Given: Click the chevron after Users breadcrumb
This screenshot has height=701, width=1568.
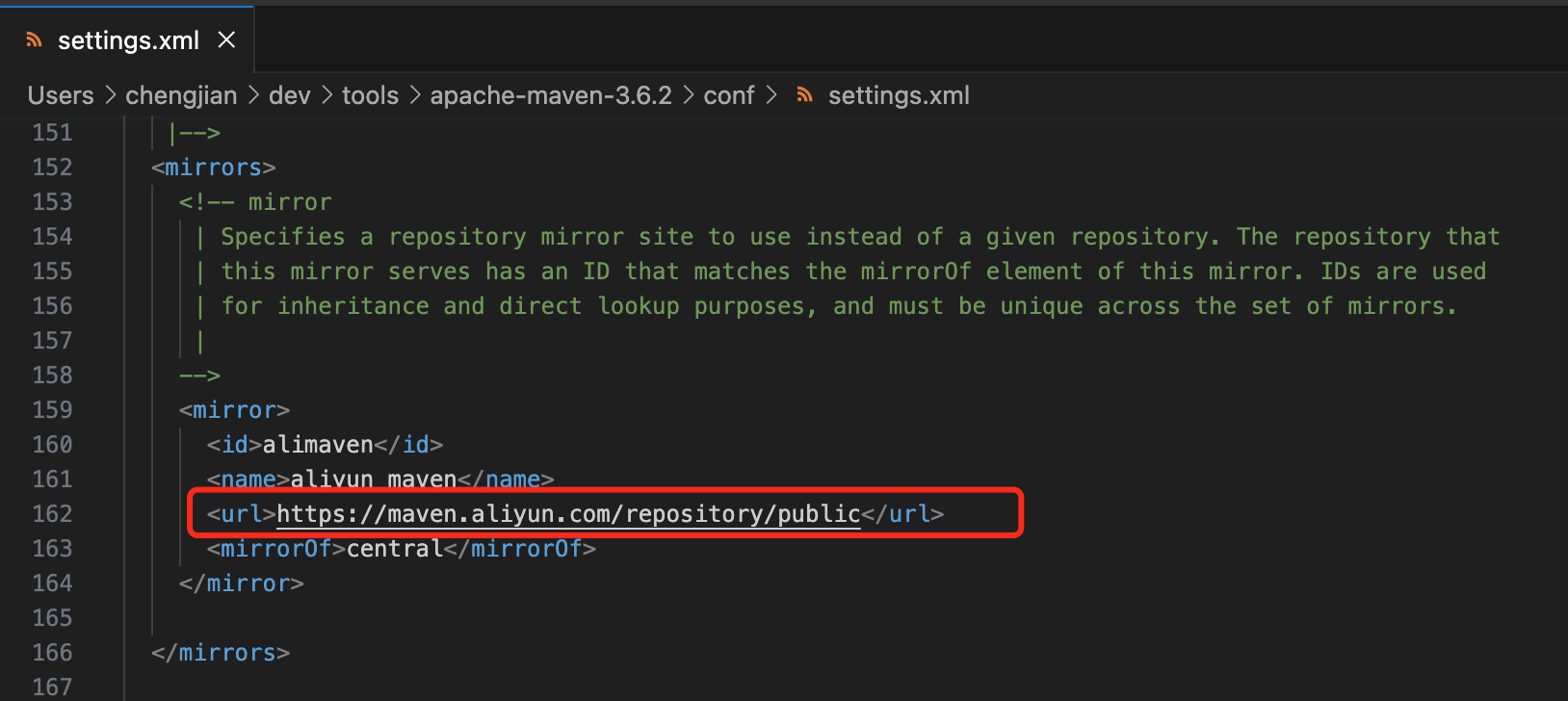Looking at the screenshot, I should (x=110, y=95).
